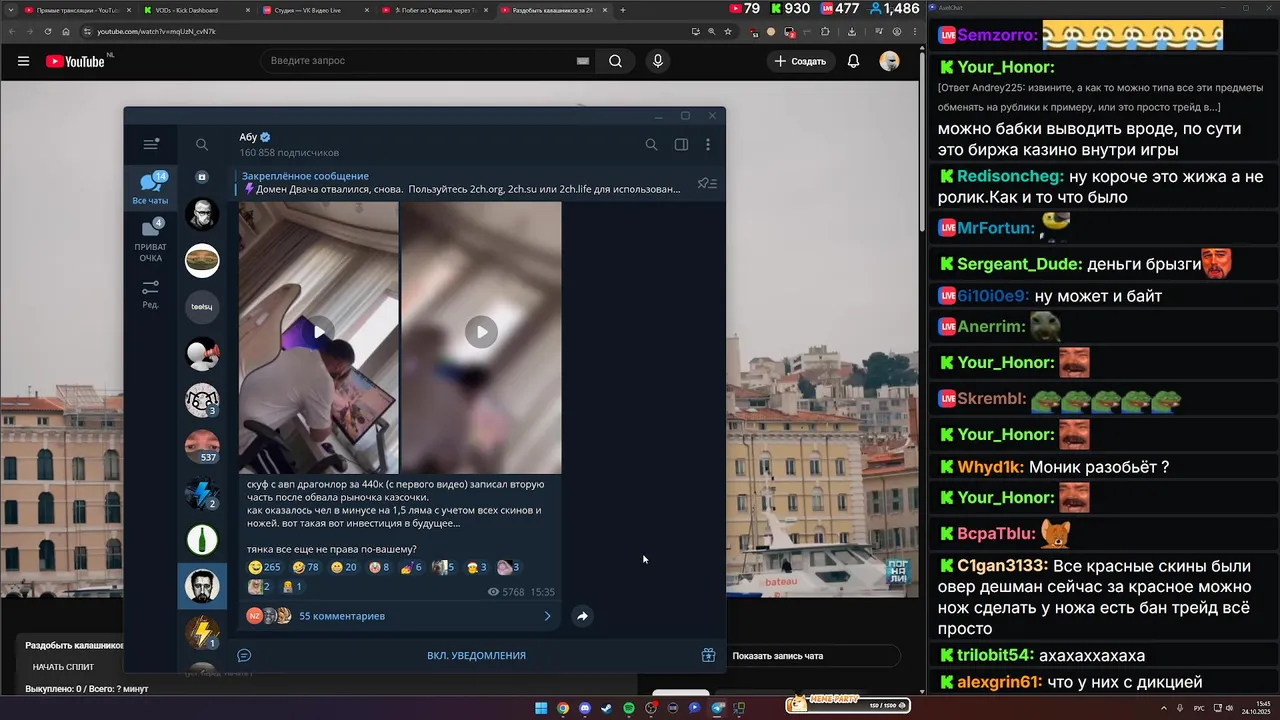
Task: Open Windows Start button
Action: click(x=541, y=708)
